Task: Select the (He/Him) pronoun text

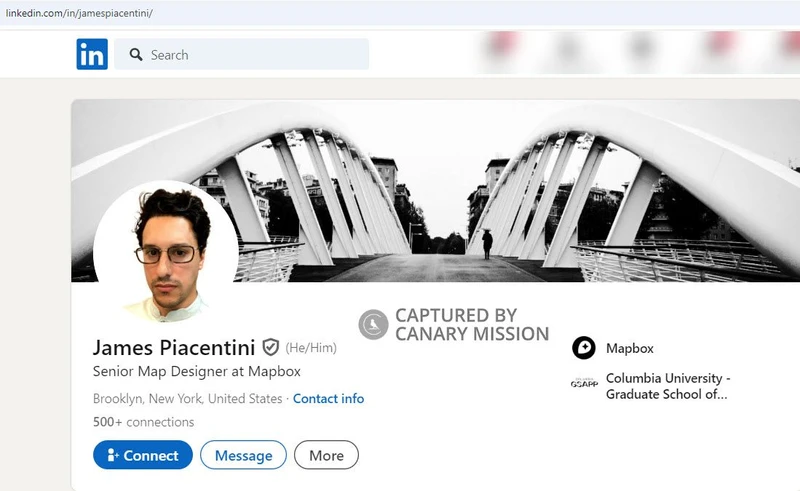Action: point(311,348)
